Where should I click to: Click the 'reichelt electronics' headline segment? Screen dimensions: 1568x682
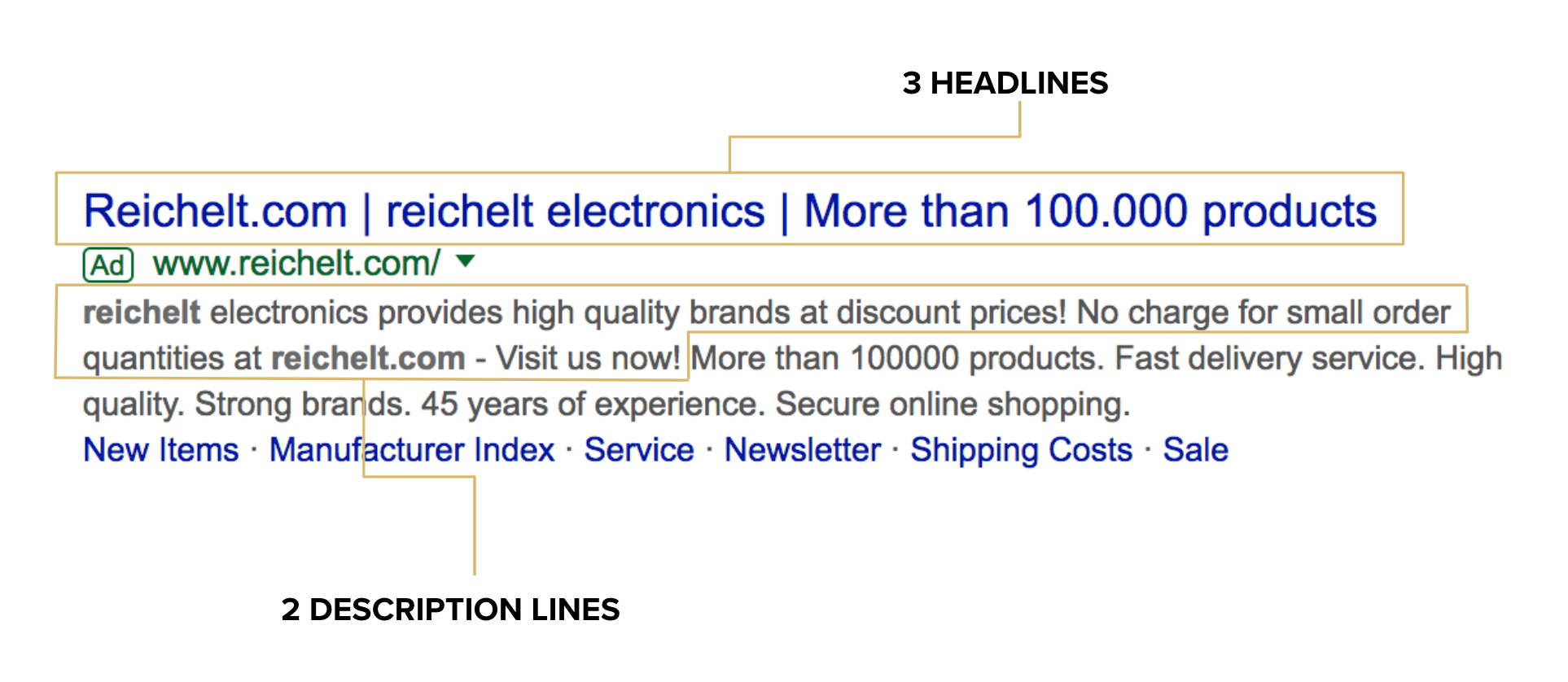[x=575, y=212]
